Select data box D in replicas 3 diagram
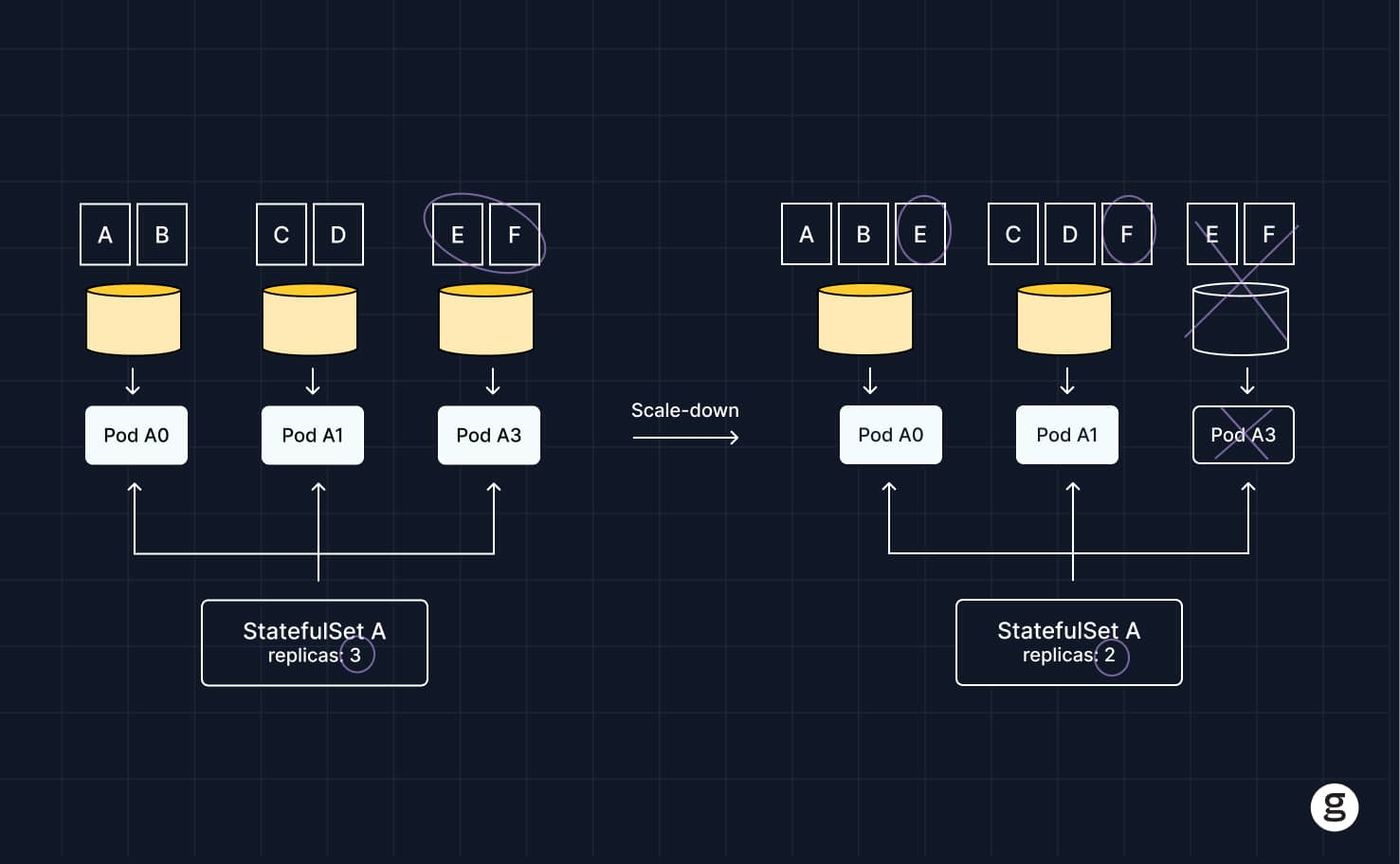 click(338, 235)
